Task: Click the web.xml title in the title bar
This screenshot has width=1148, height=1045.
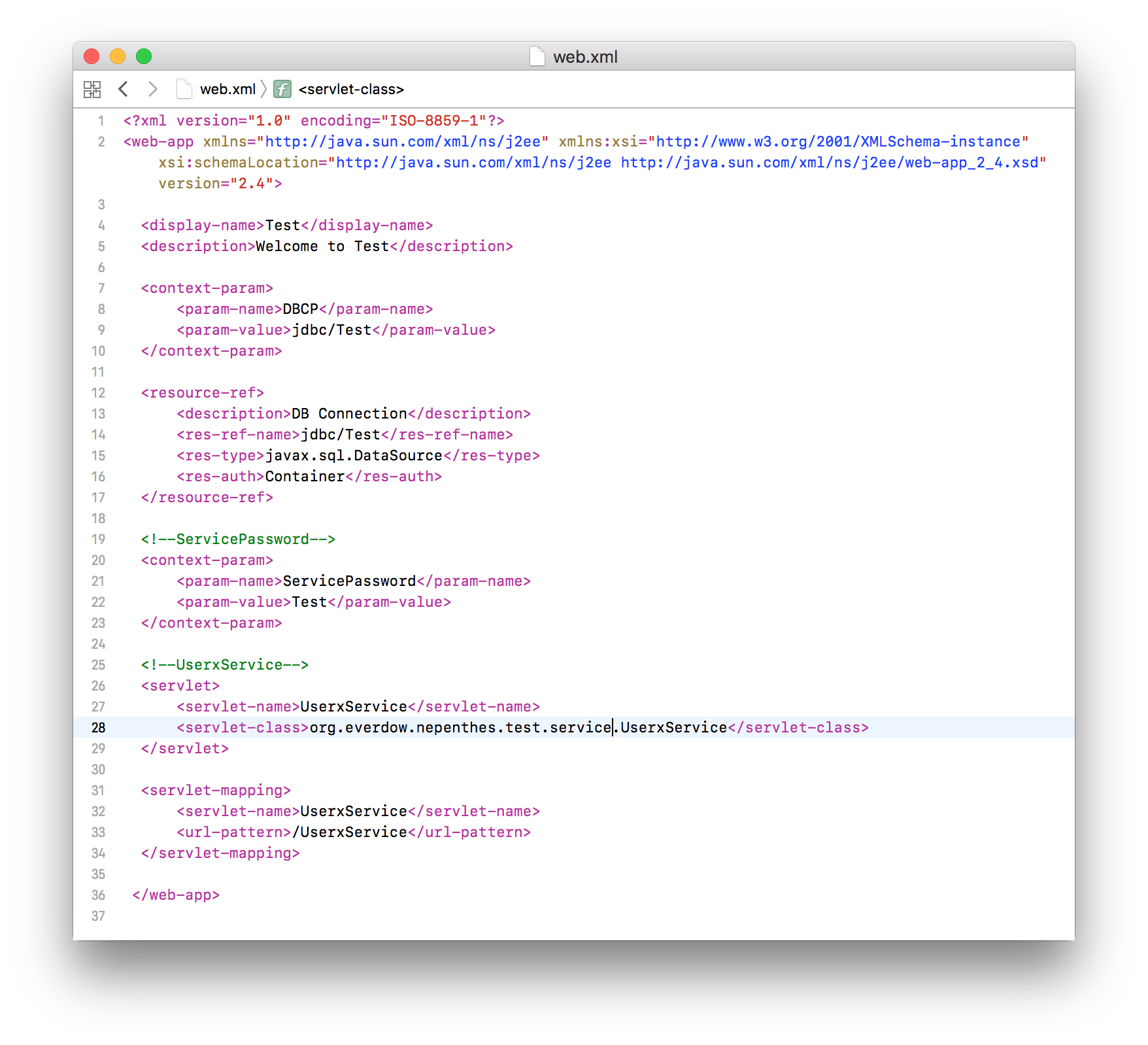Action: click(585, 57)
